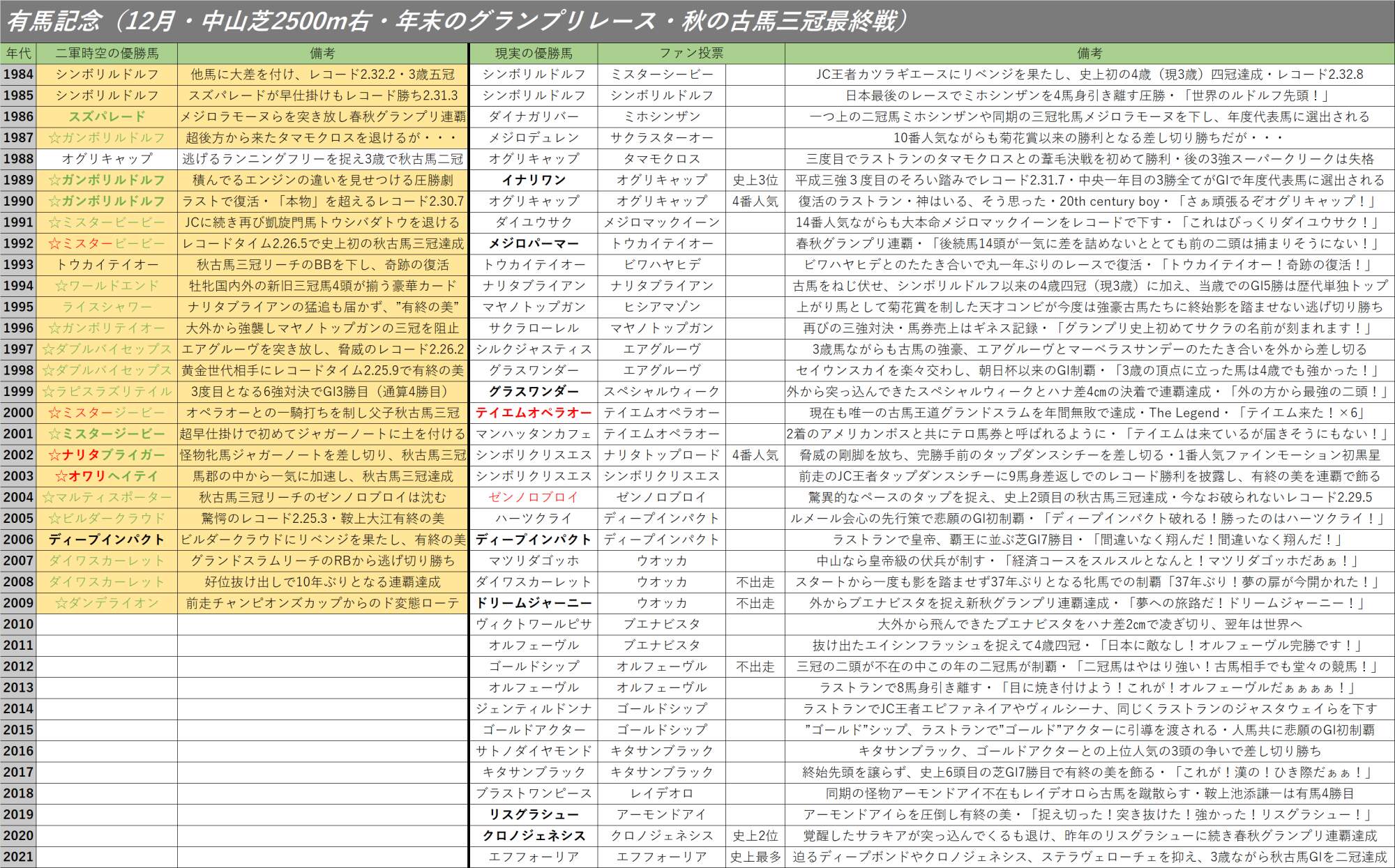Select the green スズパレード cell
The width and height of the screenshot is (1395, 868).
[x=107, y=116]
